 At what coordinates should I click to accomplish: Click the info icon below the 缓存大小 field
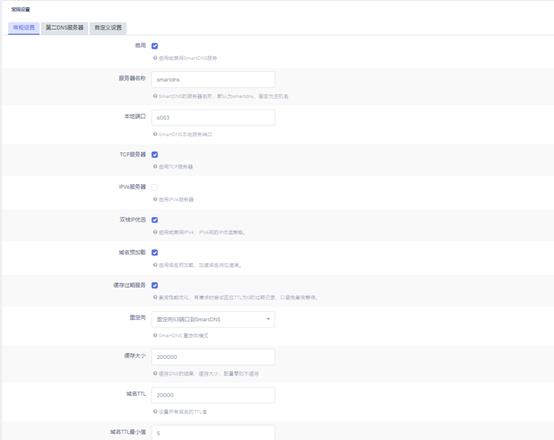155,373
